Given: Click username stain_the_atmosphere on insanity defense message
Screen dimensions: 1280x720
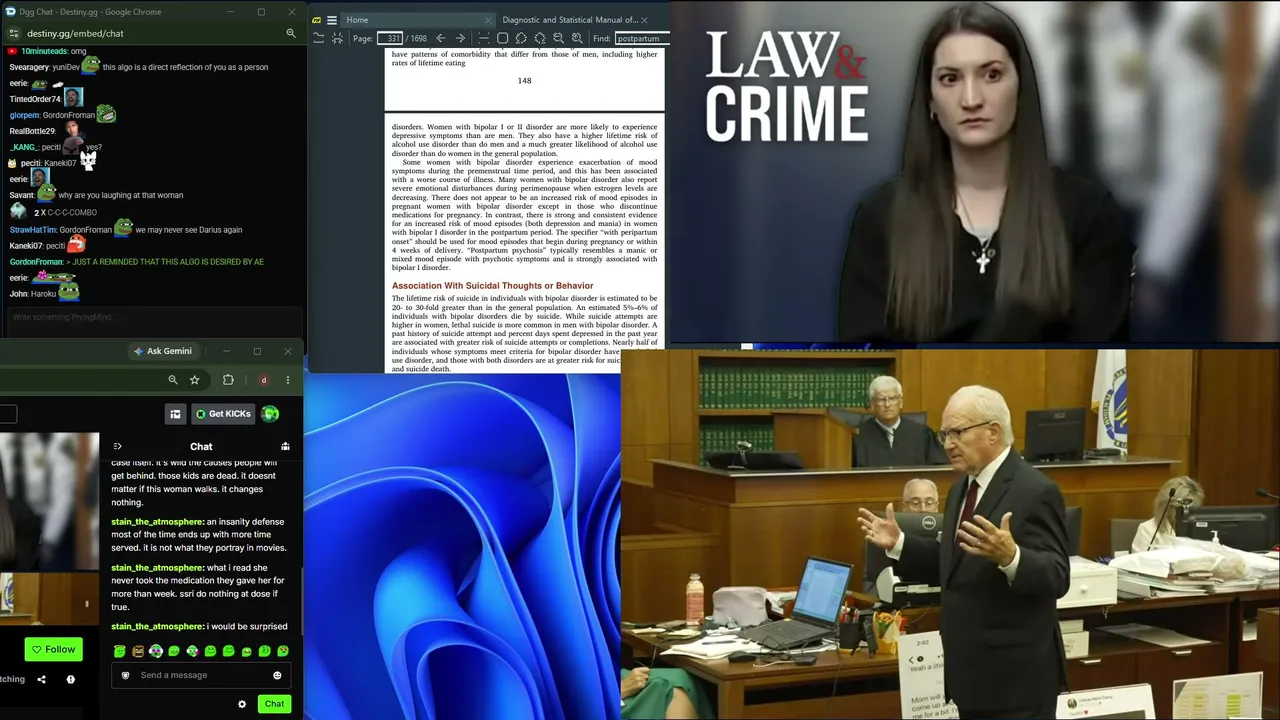Looking at the screenshot, I should [x=158, y=522].
